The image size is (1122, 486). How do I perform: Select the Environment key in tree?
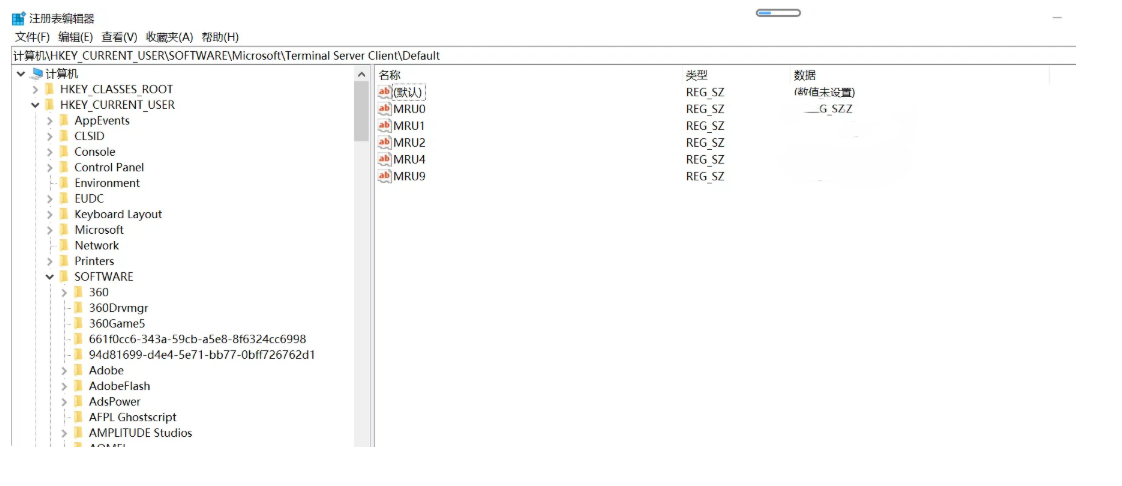[x=107, y=183]
